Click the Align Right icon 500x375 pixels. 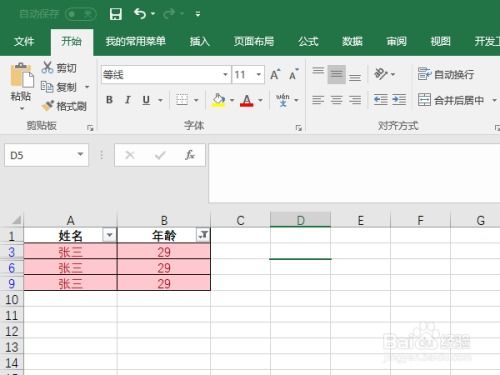click(x=355, y=100)
